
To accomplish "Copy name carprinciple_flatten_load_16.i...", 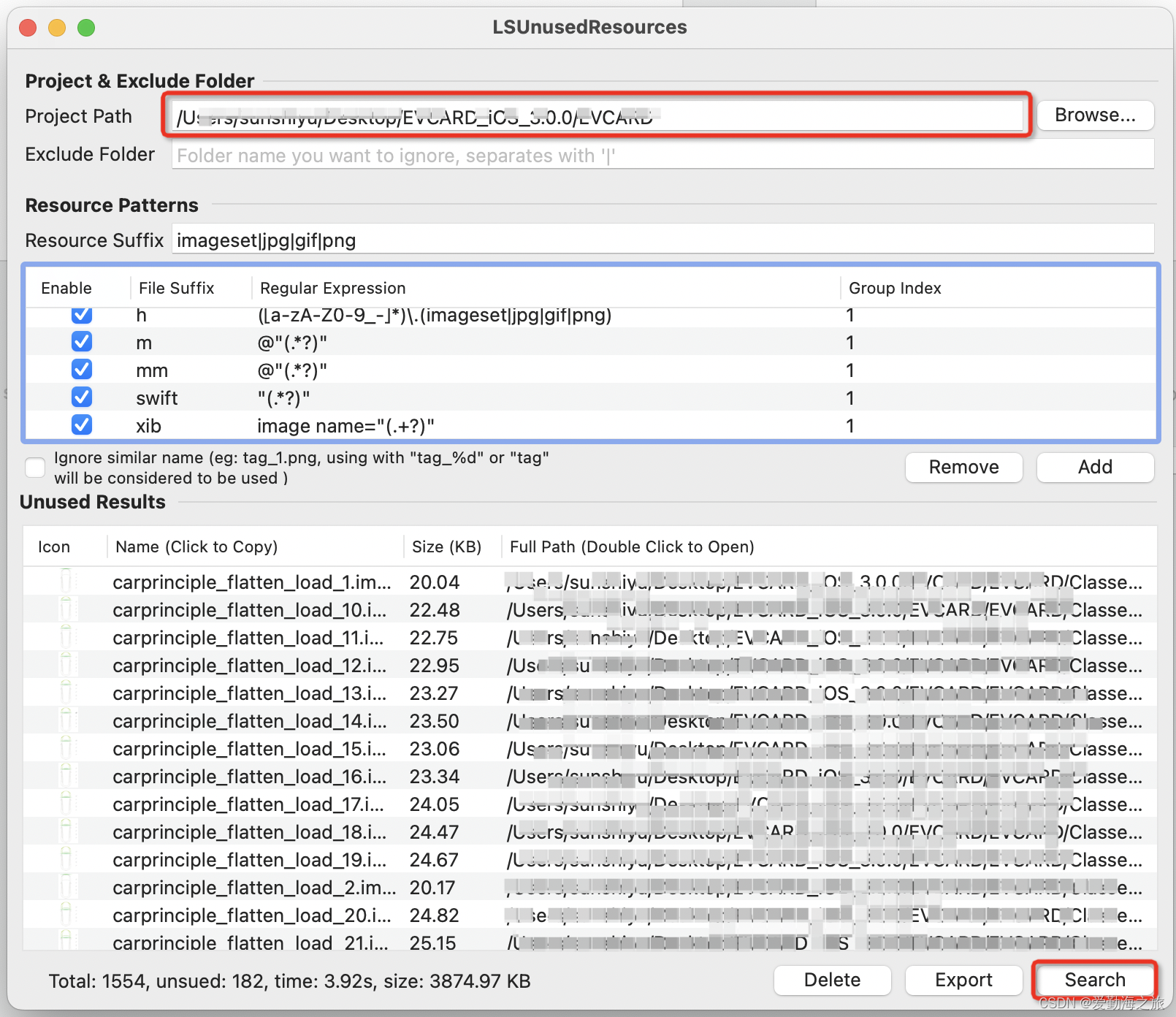I will click(250, 777).
